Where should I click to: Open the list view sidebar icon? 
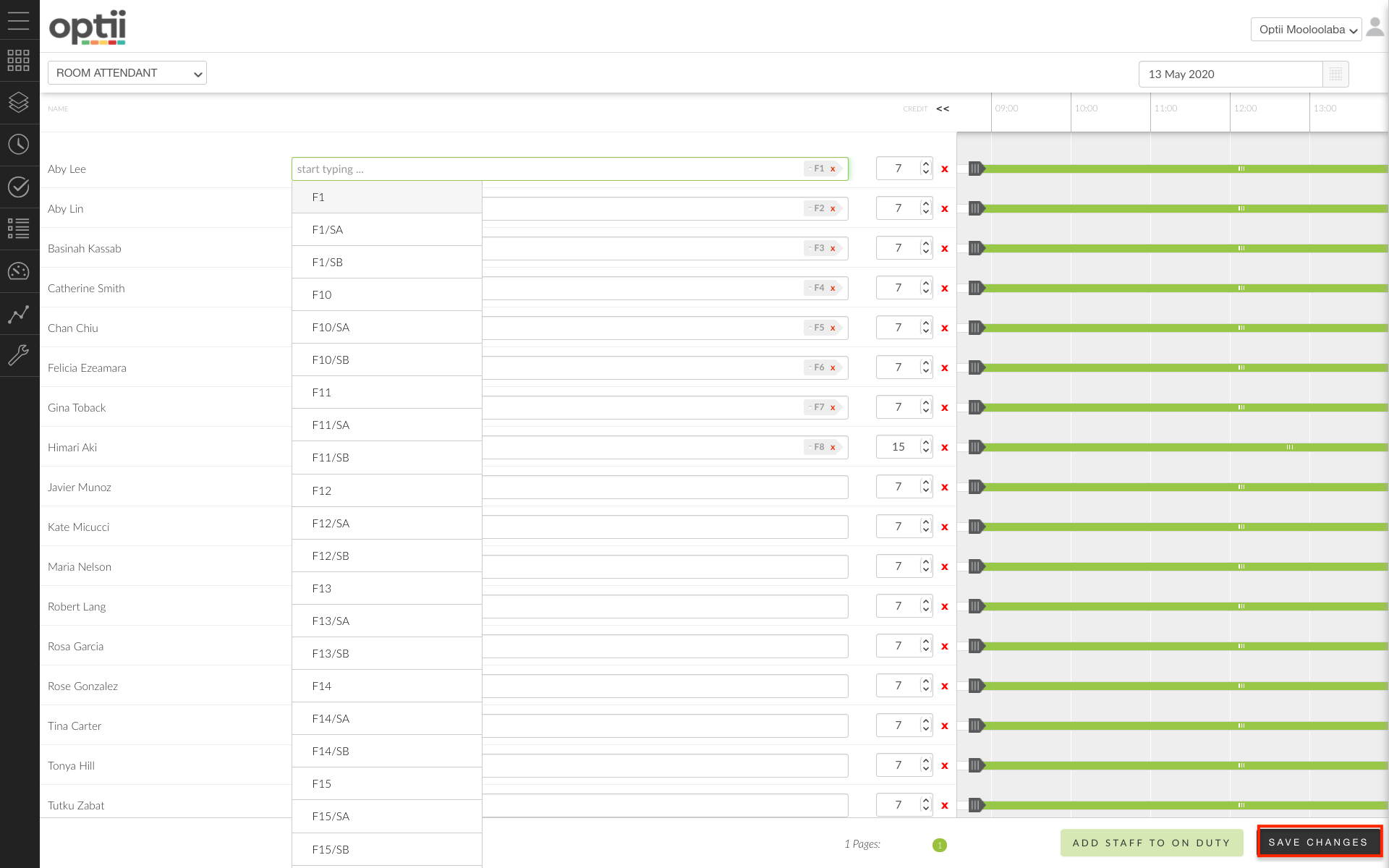click(19, 229)
